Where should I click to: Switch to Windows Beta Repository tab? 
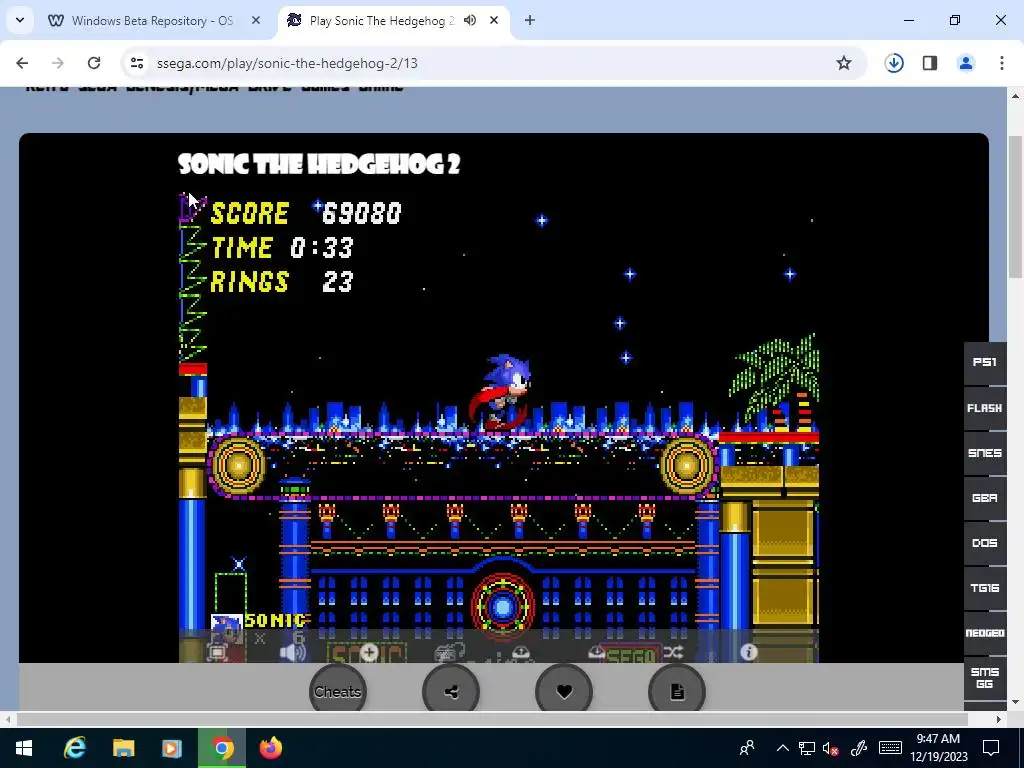pos(152,21)
